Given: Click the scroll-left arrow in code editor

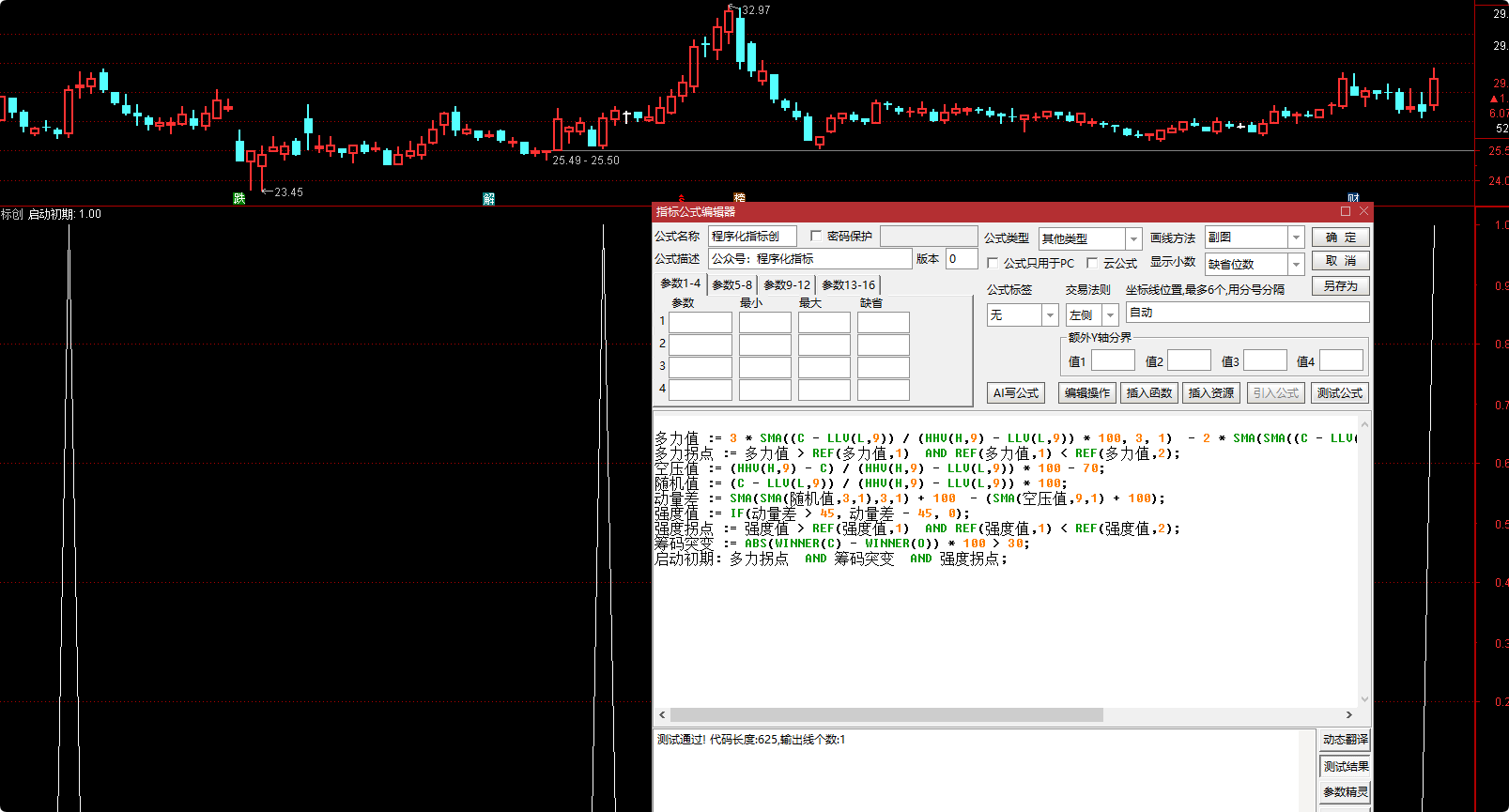Looking at the screenshot, I should [x=662, y=715].
